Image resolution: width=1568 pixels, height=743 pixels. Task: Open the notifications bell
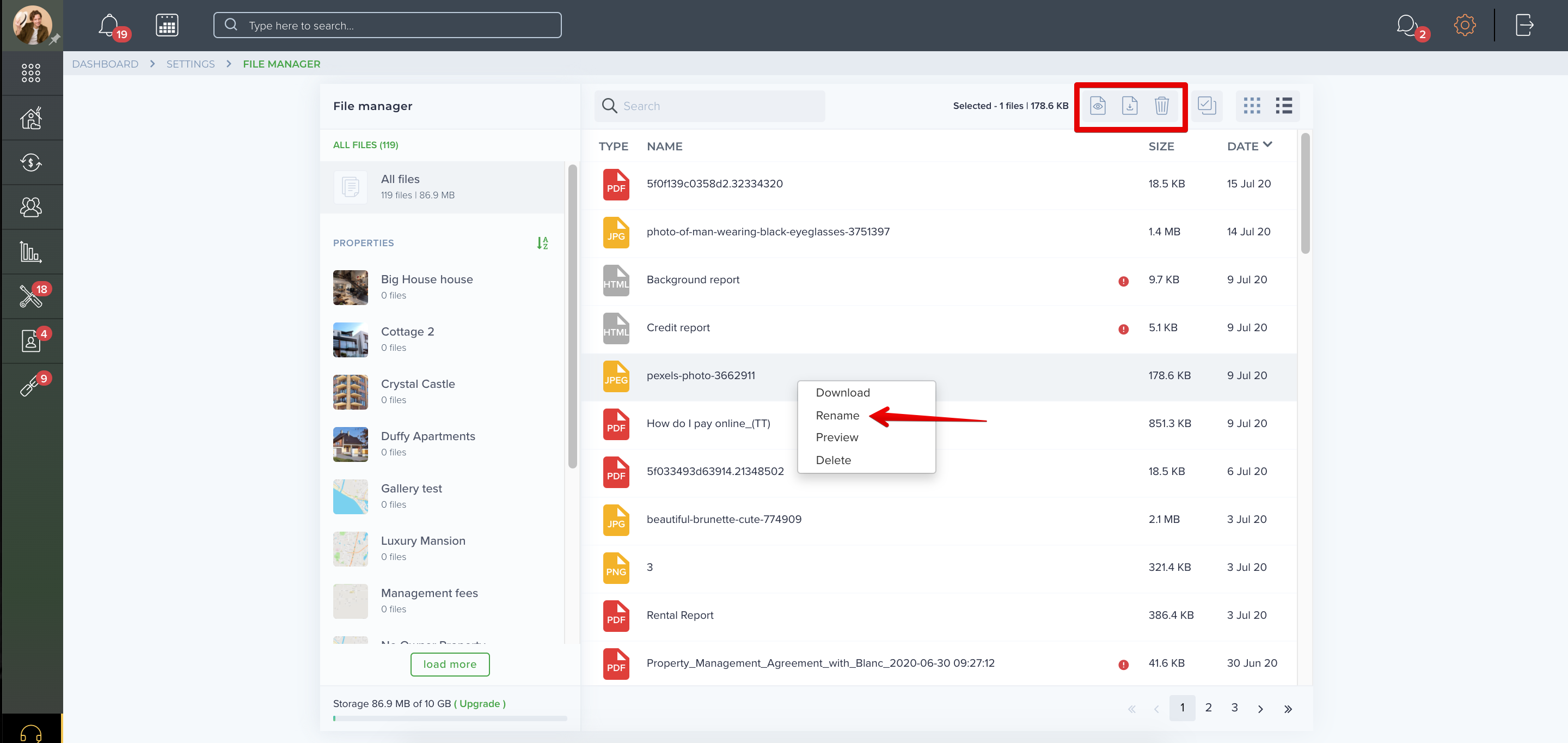[109, 26]
